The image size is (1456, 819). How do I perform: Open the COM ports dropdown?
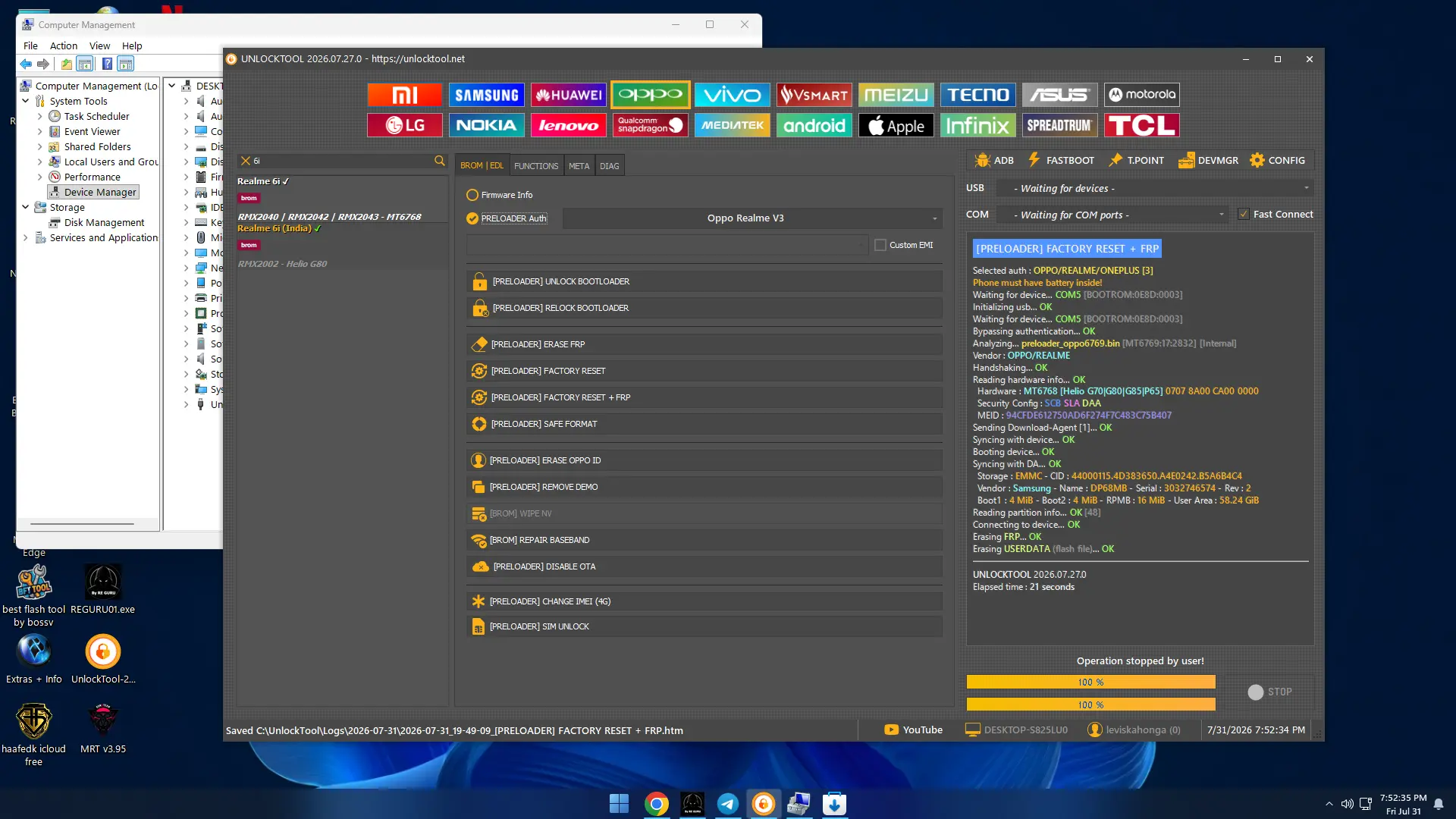(1112, 215)
